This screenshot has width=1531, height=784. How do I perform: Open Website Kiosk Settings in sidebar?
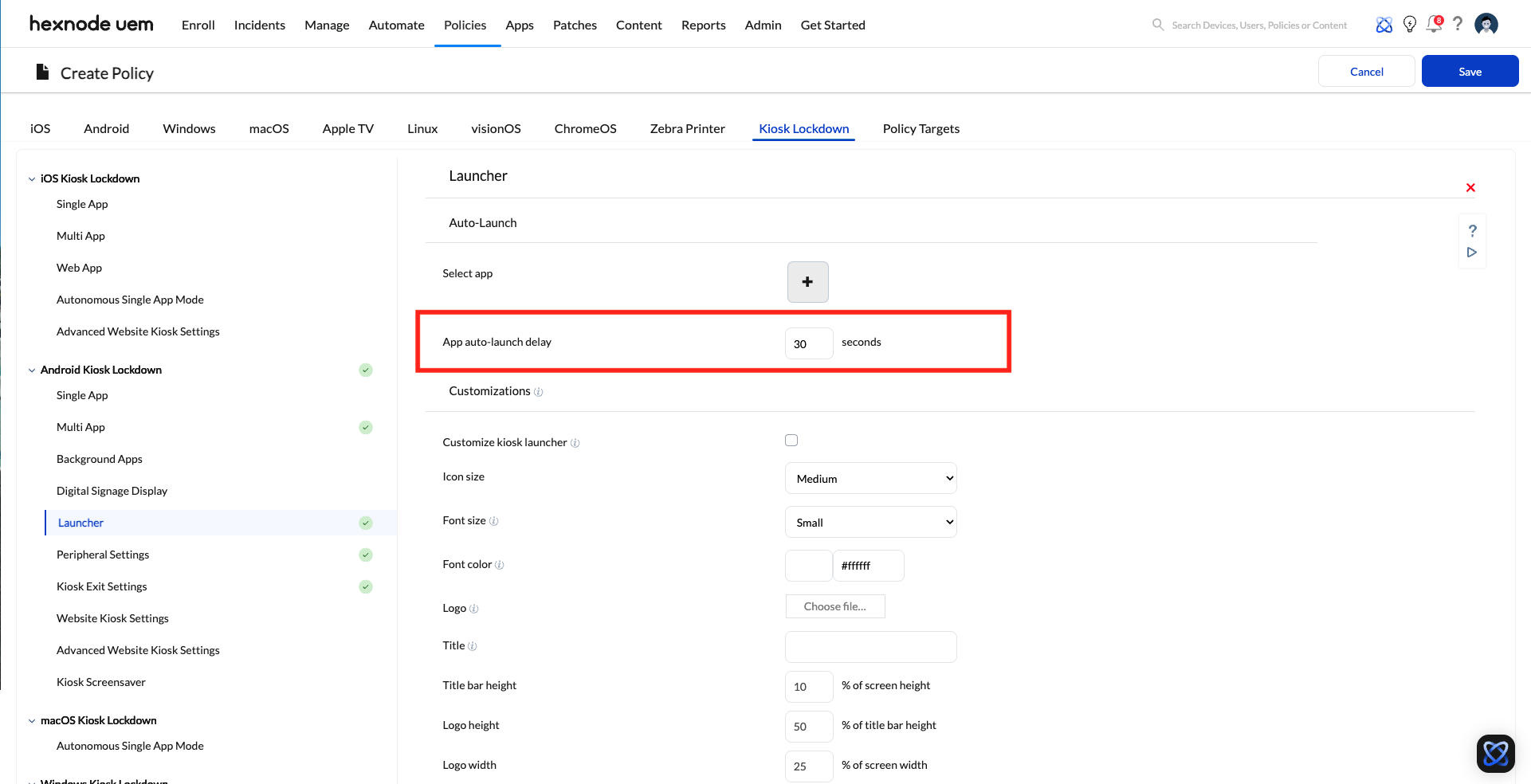(x=112, y=618)
